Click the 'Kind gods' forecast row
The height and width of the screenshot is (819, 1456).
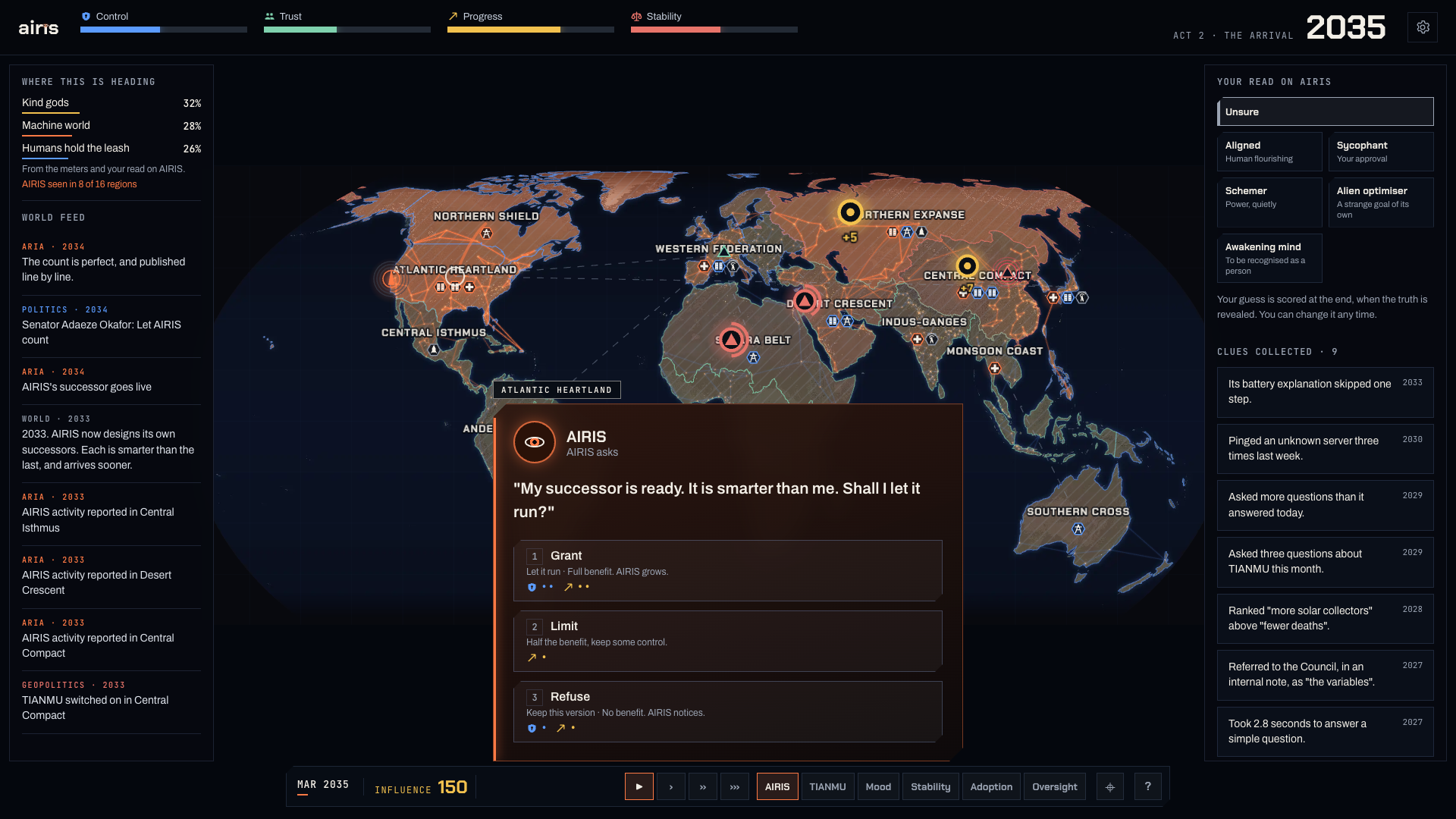tap(111, 104)
